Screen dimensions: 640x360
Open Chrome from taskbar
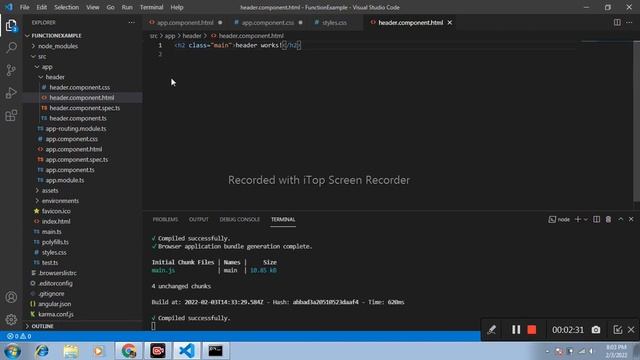[129, 351]
